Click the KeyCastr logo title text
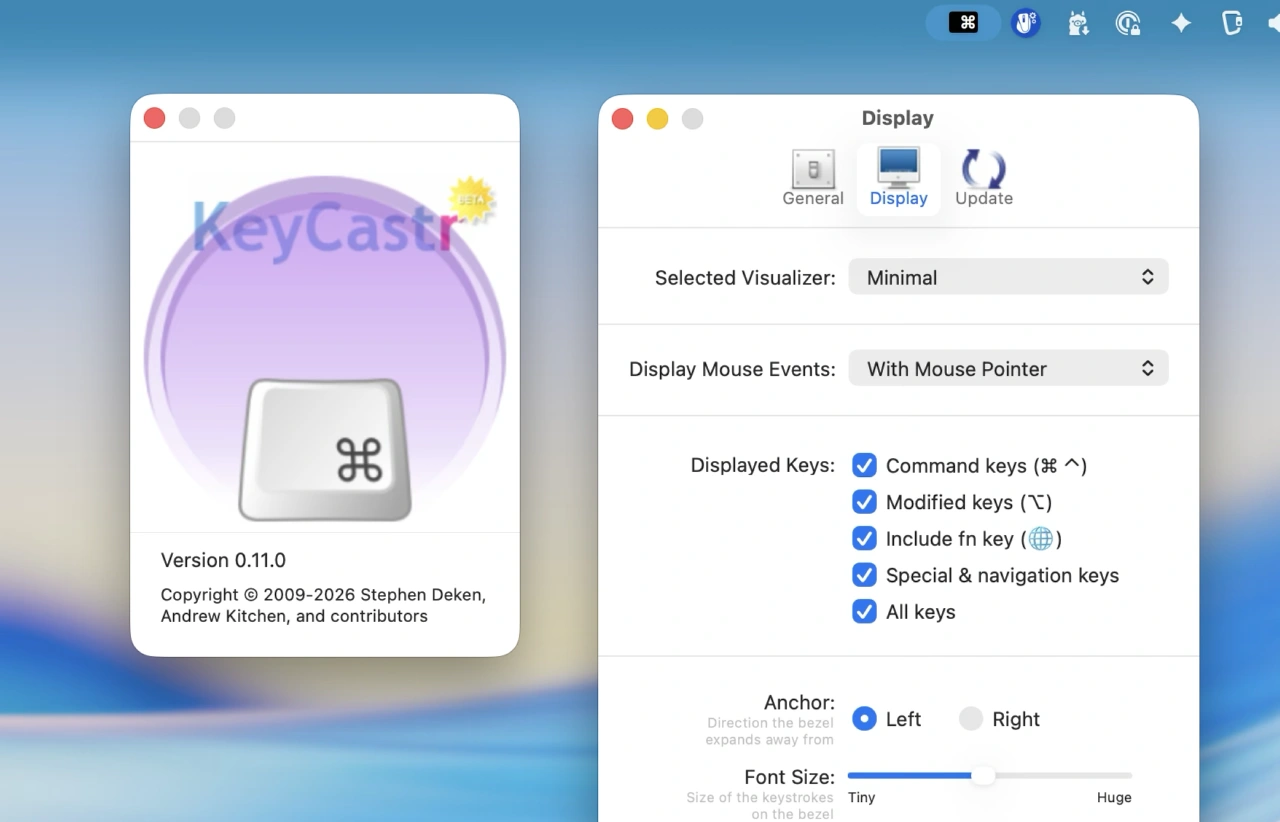 pos(325,230)
